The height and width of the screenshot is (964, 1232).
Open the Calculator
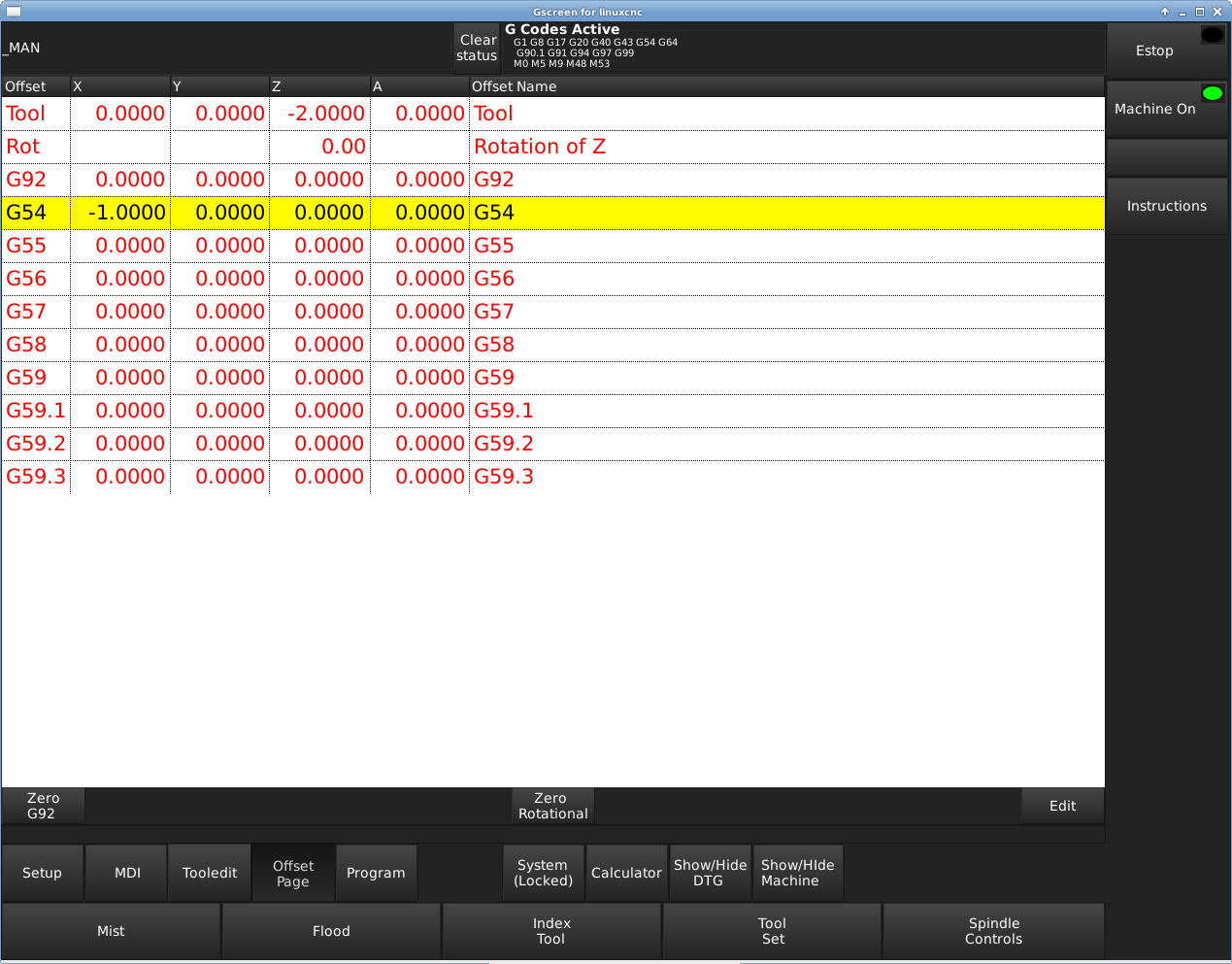[626, 873]
